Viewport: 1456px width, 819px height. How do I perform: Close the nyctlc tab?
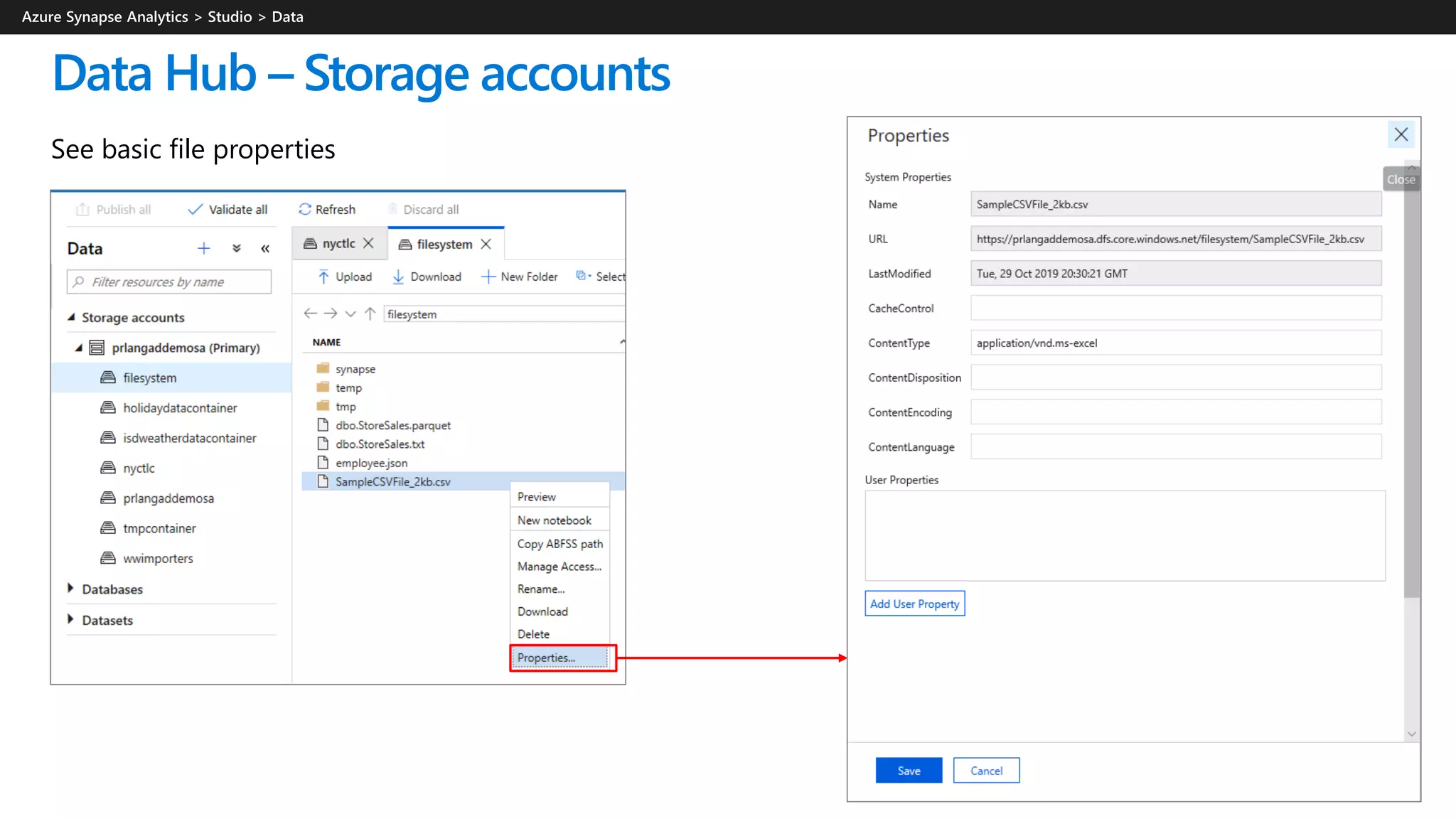[x=368, y=243]
